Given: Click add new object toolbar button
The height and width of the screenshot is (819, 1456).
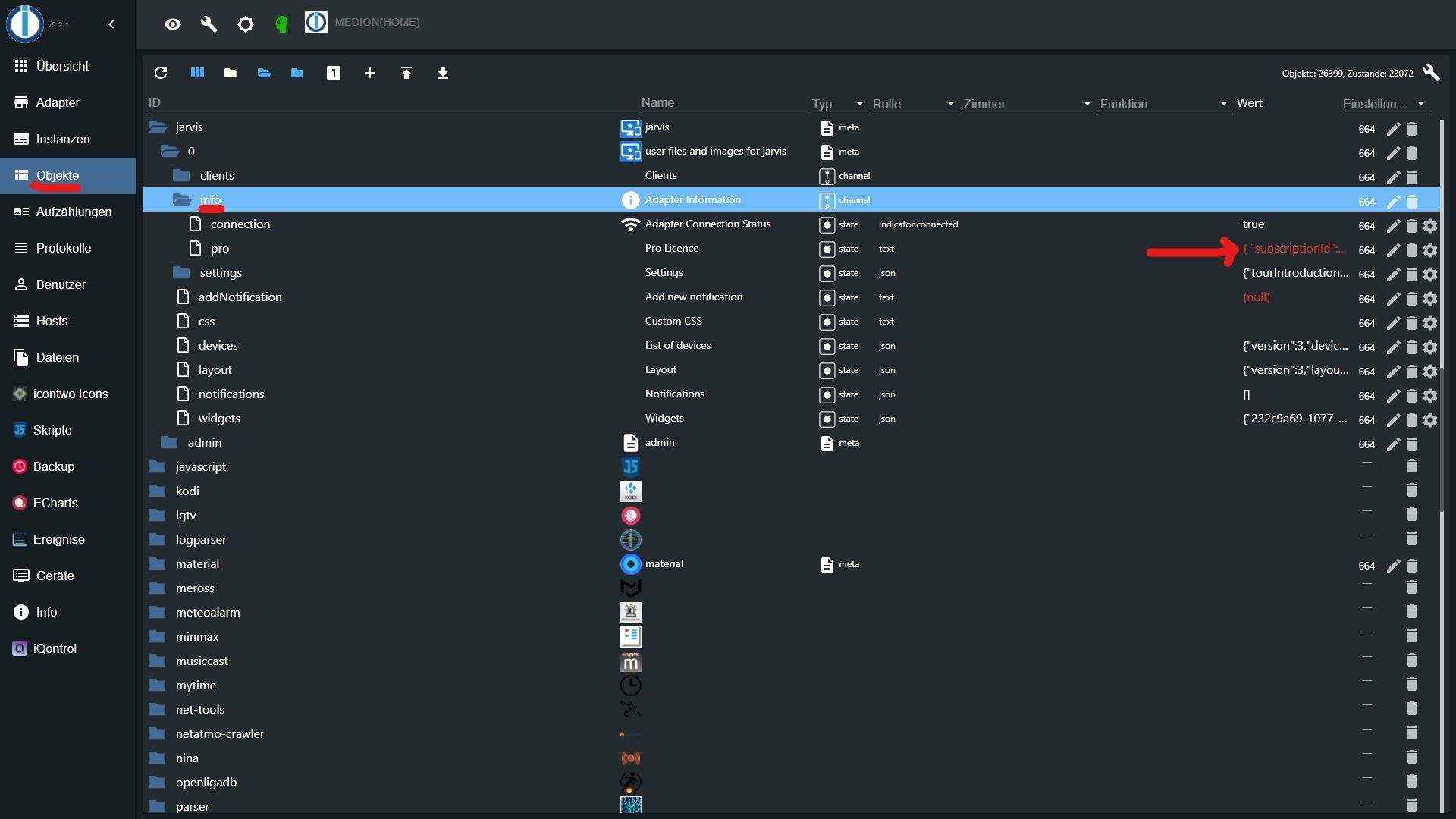Looking at the screenshot, I should pos(369,72).
